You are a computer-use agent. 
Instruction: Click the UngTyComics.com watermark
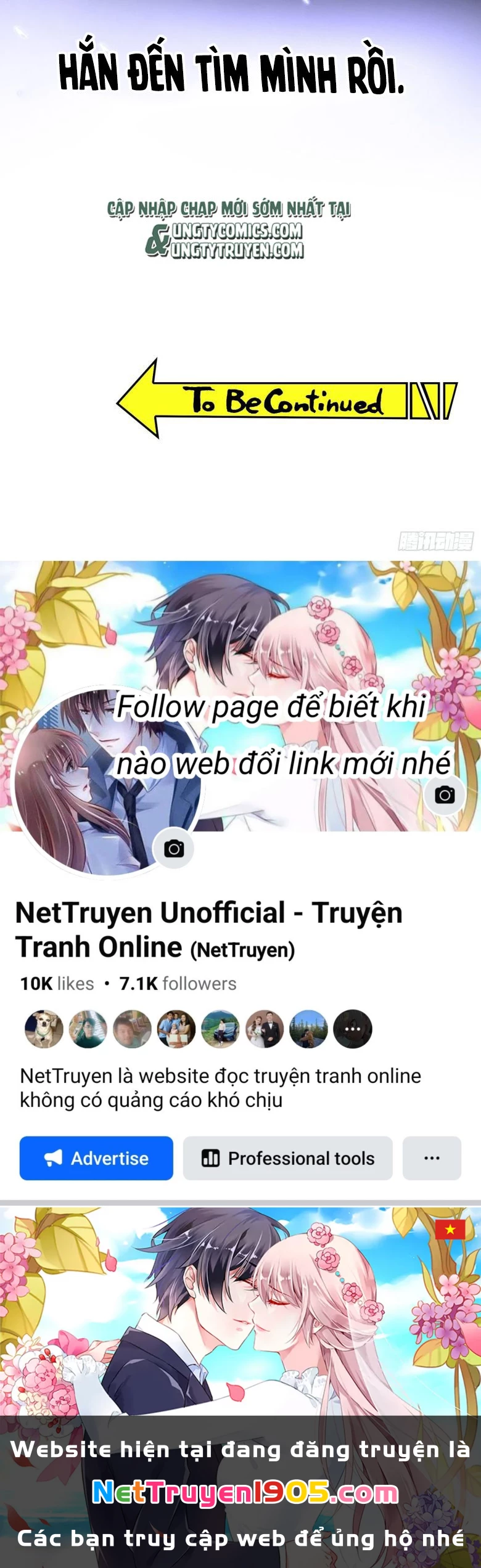[x=237, y=231]
